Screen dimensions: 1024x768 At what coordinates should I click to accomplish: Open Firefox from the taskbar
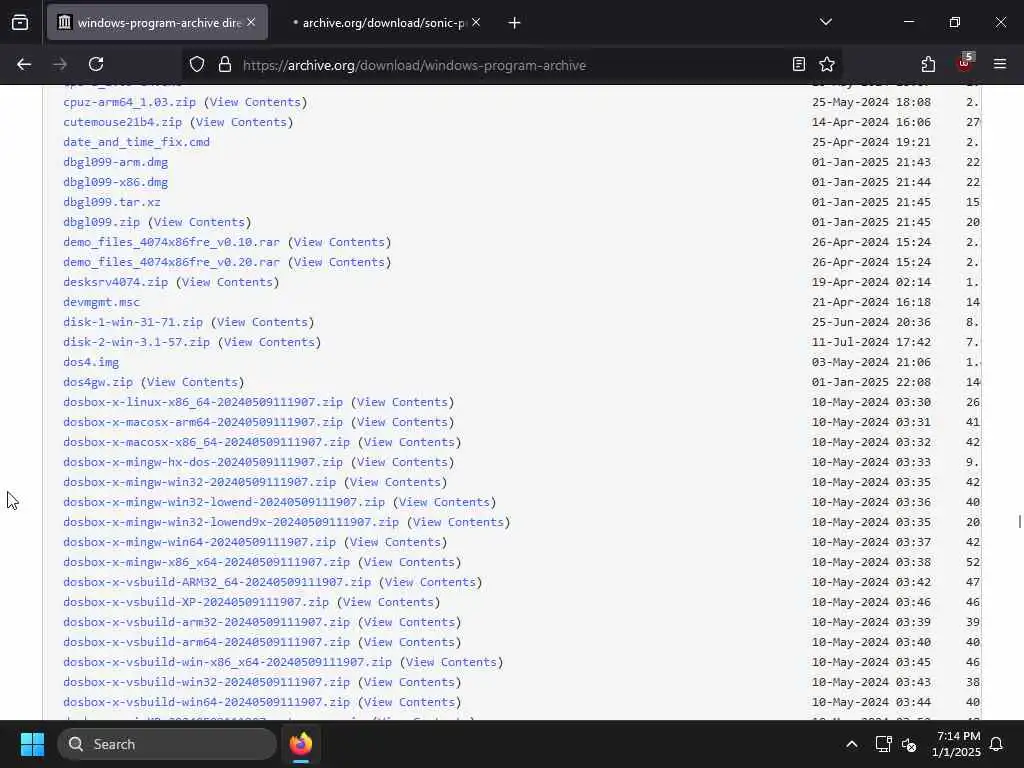pyautogui.click(x=301, y=744)
